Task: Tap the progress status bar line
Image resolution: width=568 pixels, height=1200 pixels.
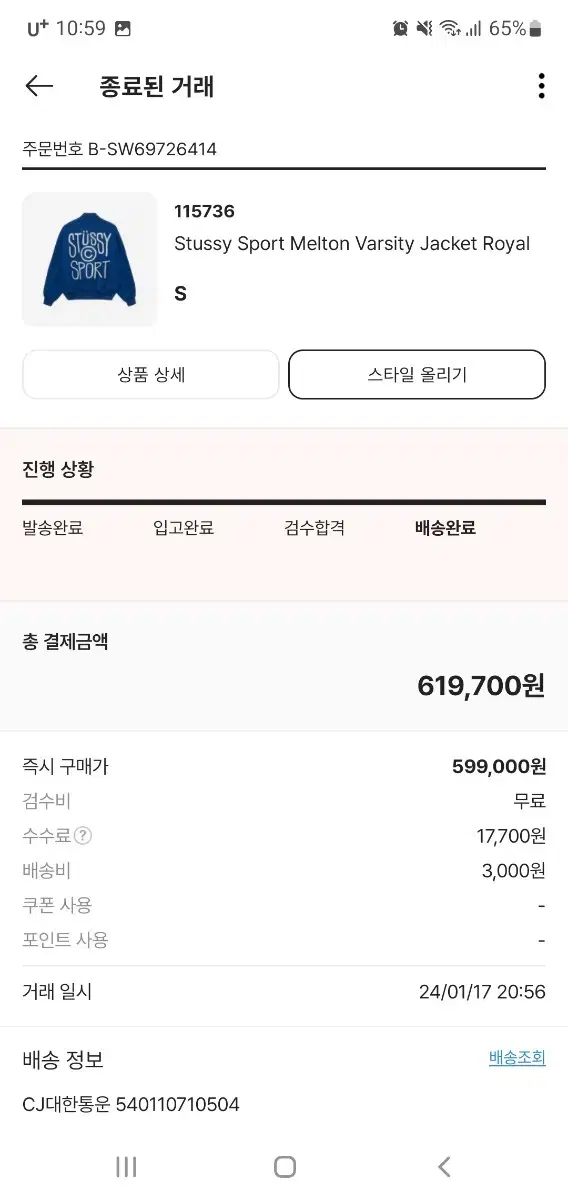Action: (x=284, y=501)
